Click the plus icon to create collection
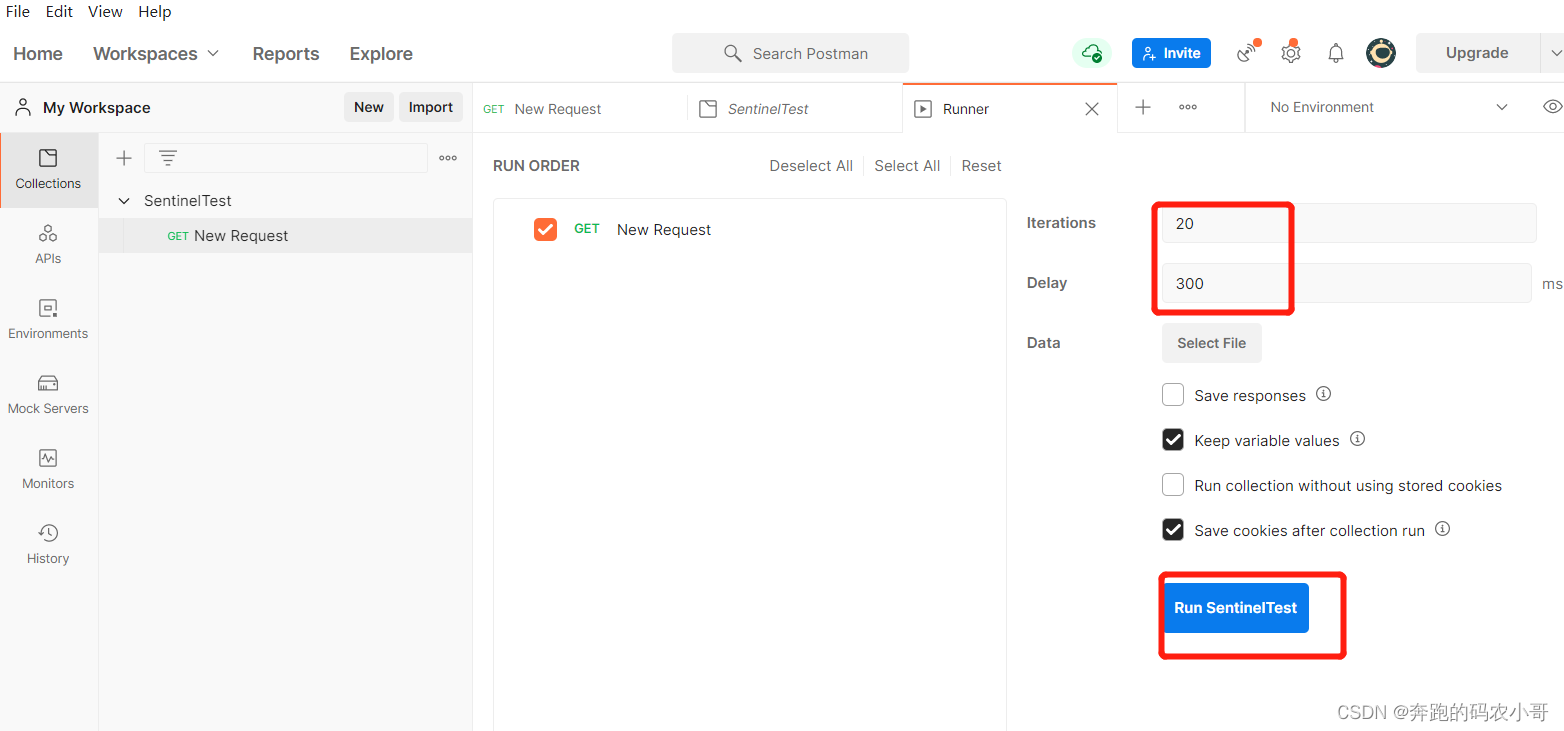This screenshot has height=731, width=1564. click(x=124, y=158)
